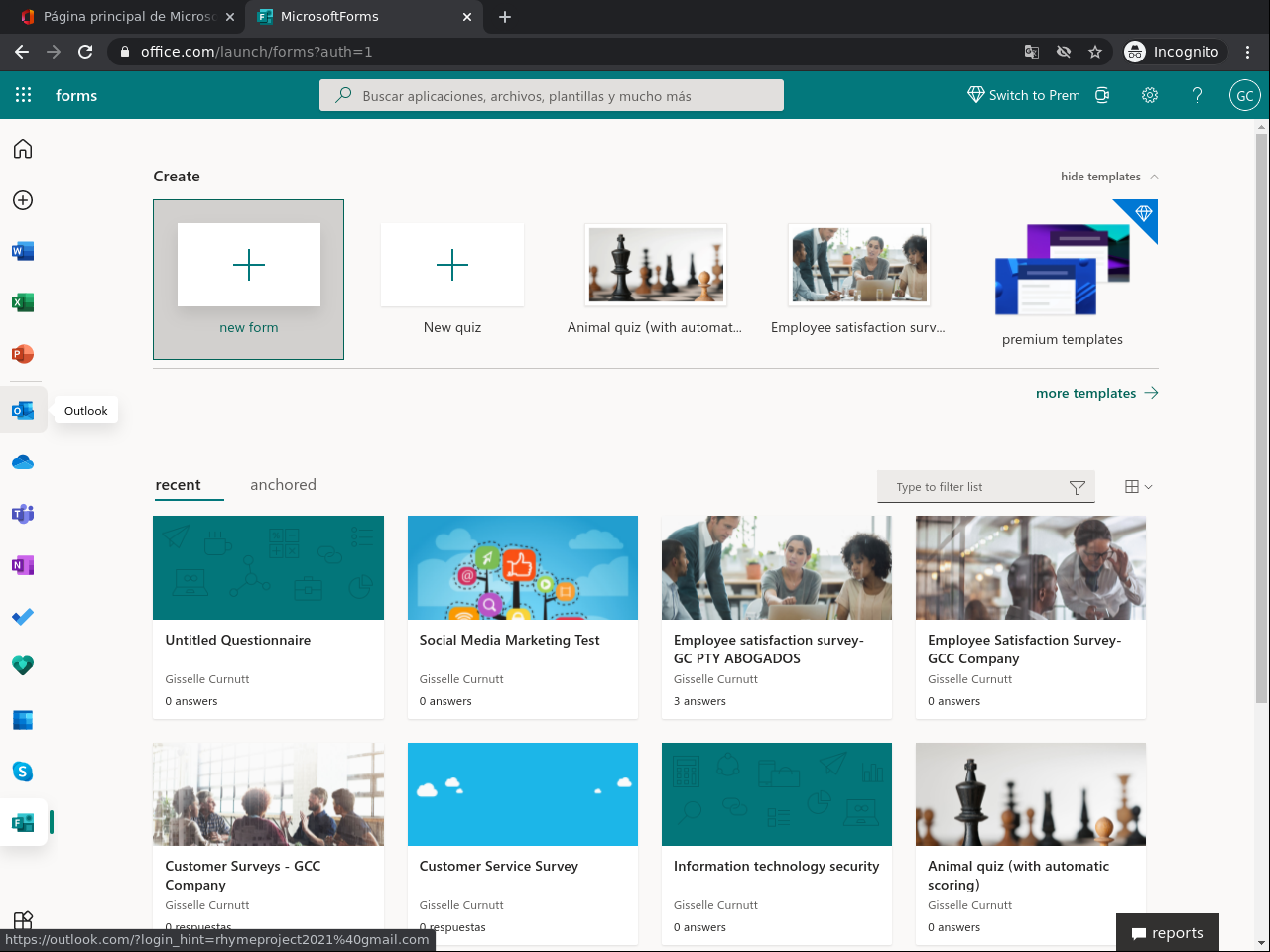1270x952 pixels.
Task: Open Employee Satisfaction Survey-GCC Company card
Action: click(x=1031, y=617)
